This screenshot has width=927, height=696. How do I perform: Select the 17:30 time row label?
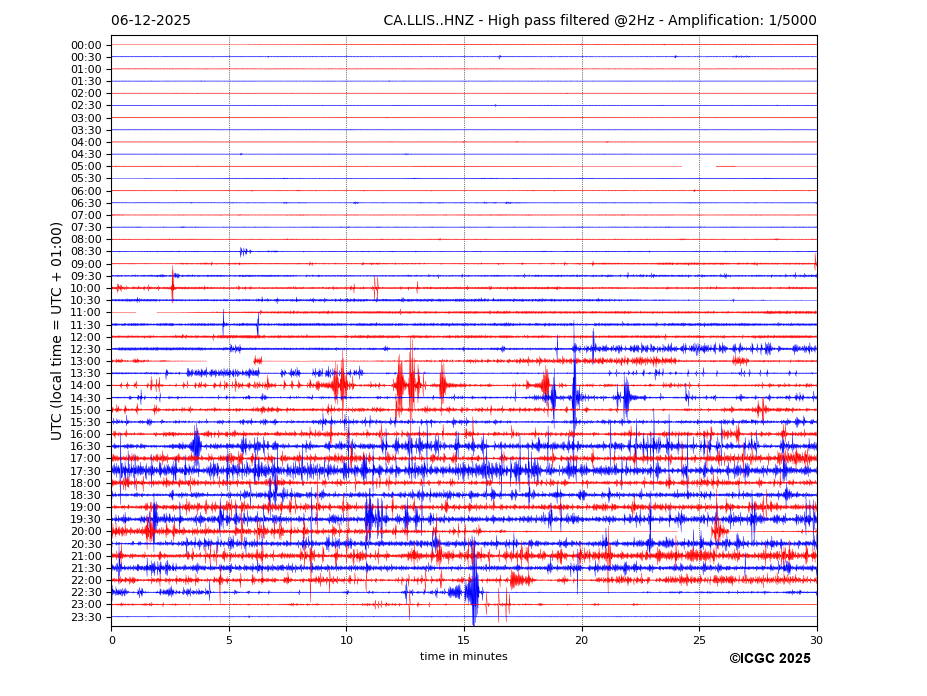pyautogui.click(x=86, y=471)
